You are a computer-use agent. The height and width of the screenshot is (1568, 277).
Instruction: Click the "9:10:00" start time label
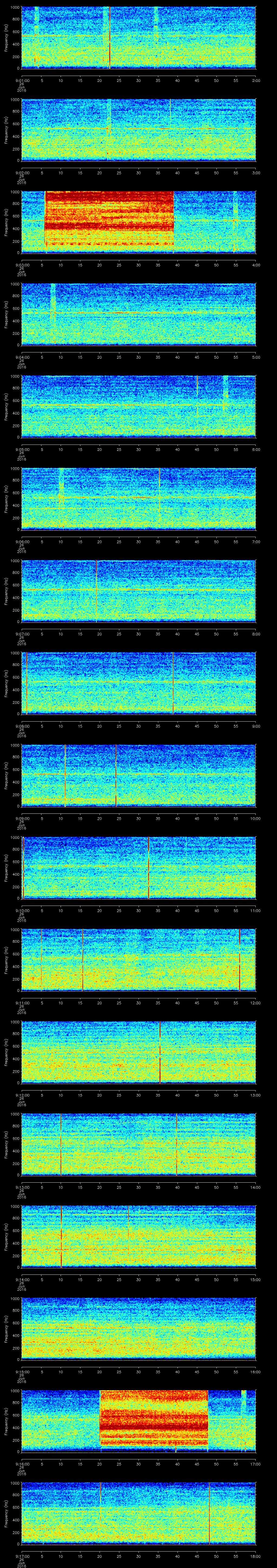pyautogui.click(x=22, y=910)
